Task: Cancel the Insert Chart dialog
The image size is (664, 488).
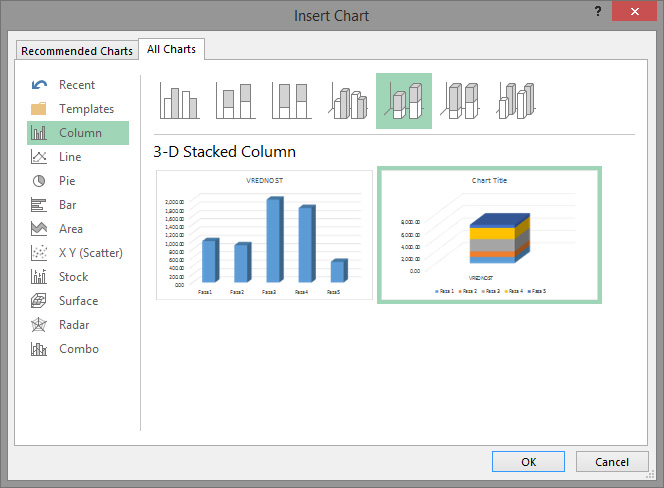Action: [612, 462]
